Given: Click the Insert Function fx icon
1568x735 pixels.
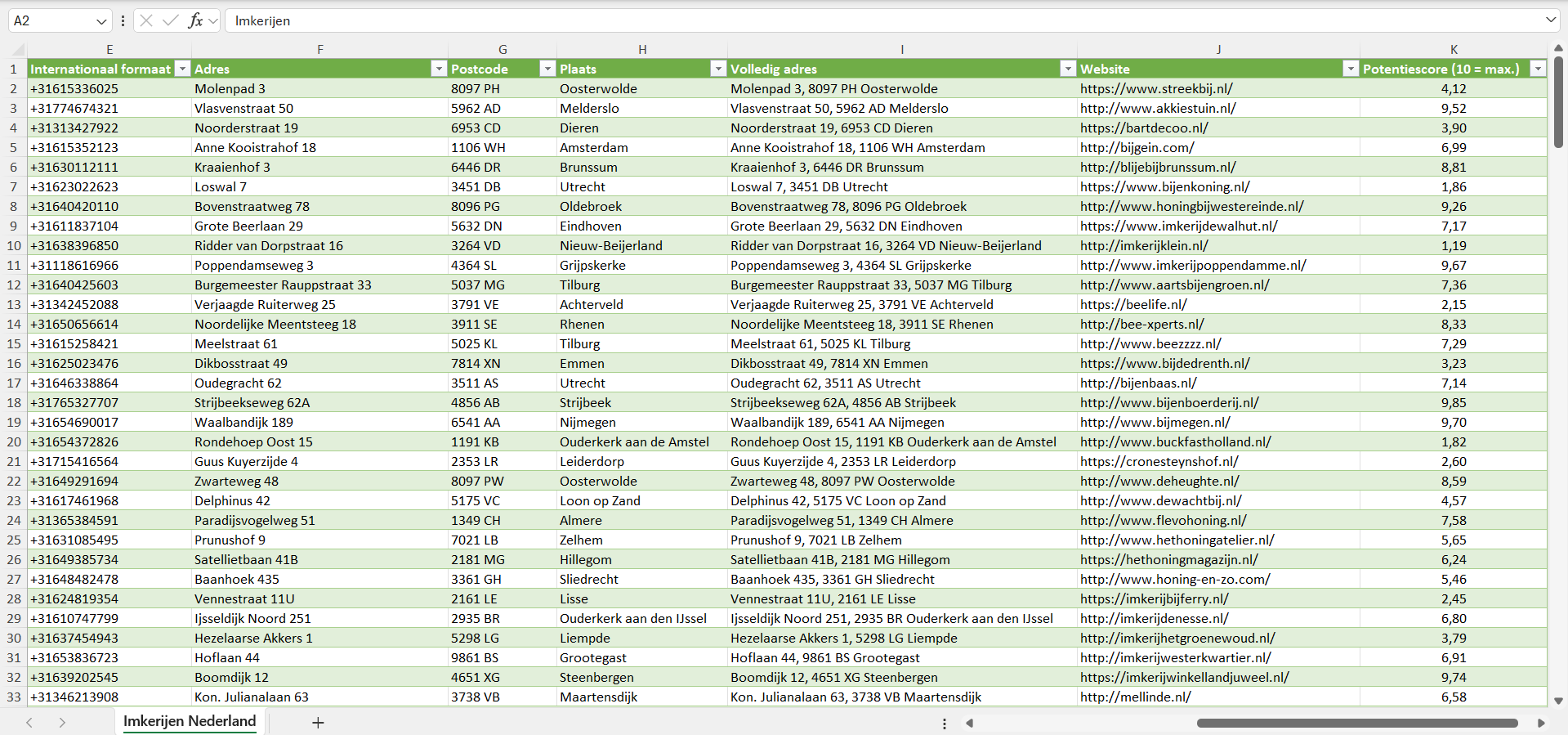Looking at the screenshot, I should 196,20.
